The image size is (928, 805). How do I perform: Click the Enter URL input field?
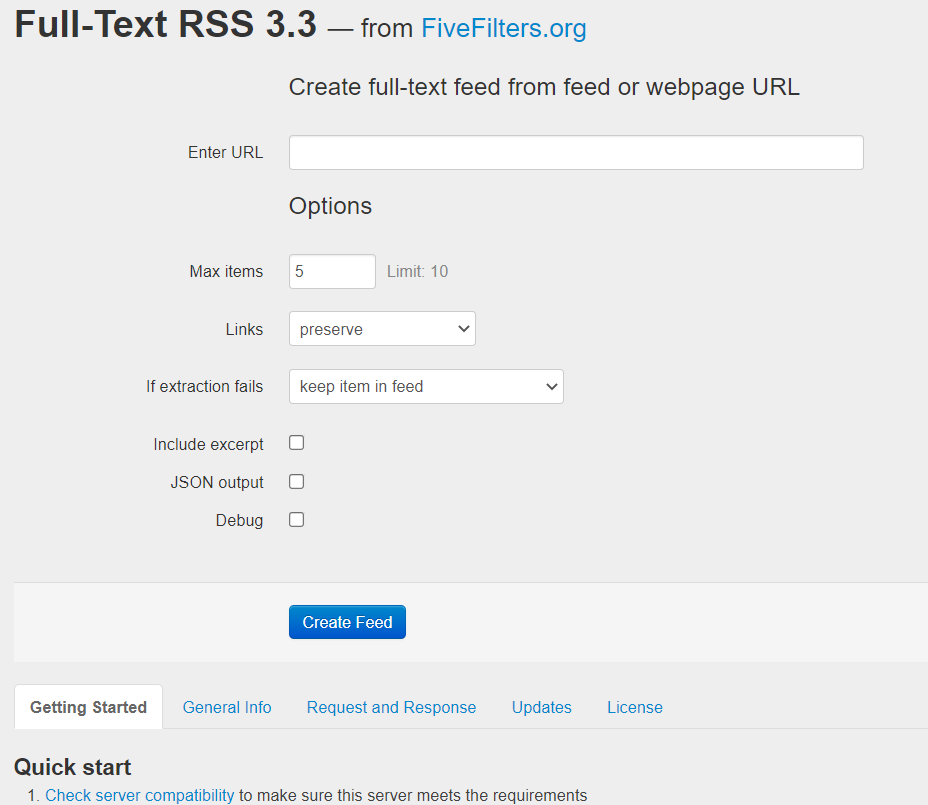pos(576,153)
